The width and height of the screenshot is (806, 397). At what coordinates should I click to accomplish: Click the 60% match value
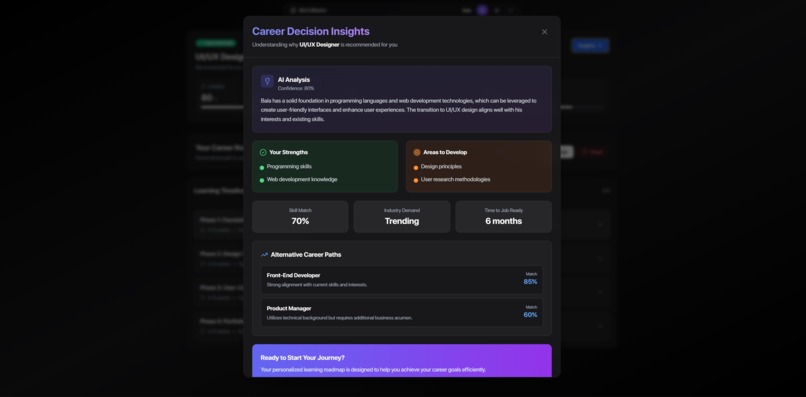(x=530, y=315)
